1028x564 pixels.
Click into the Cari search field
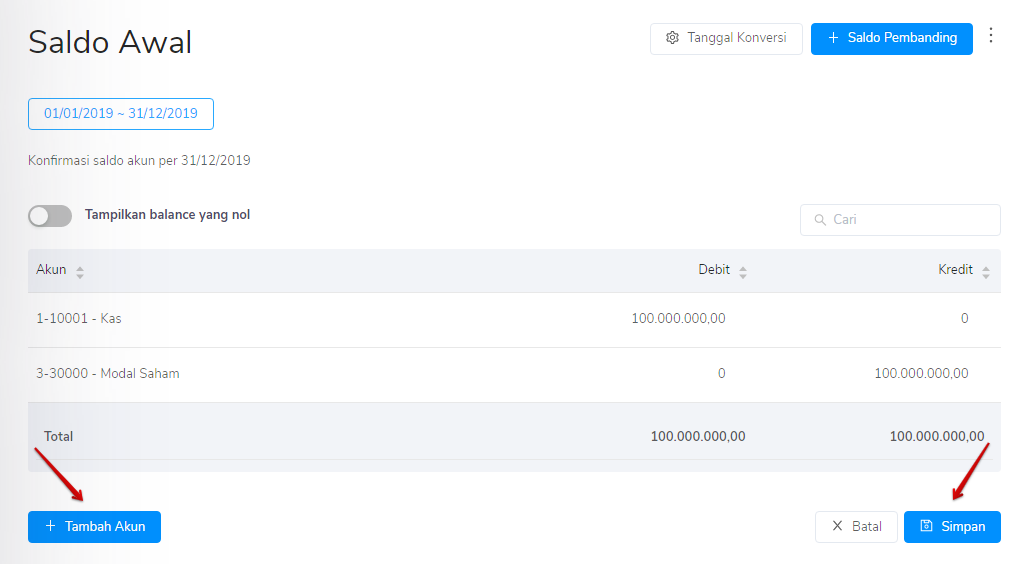click(x=910, y=220)
